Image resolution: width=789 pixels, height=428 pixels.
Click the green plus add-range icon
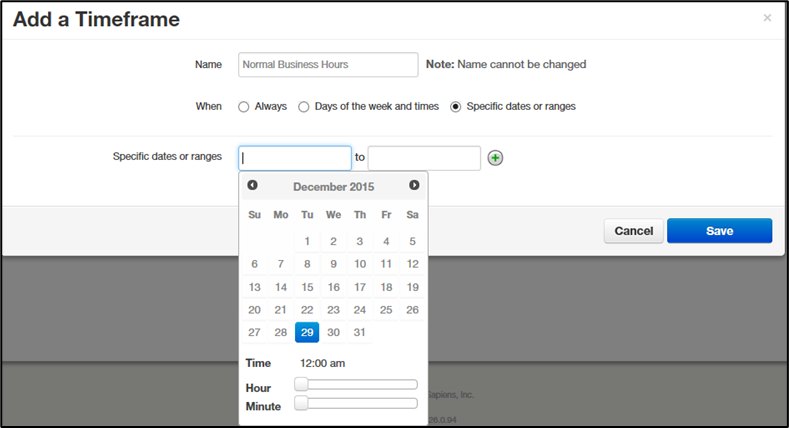click(x=495, y=158)
